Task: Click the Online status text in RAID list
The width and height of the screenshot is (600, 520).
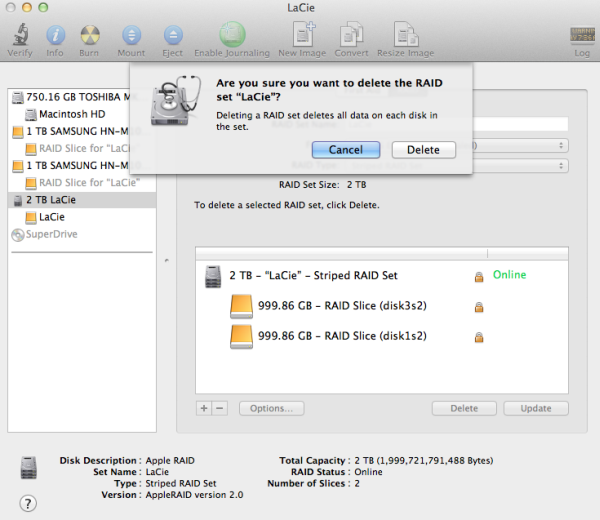Action: coord(509,275)
